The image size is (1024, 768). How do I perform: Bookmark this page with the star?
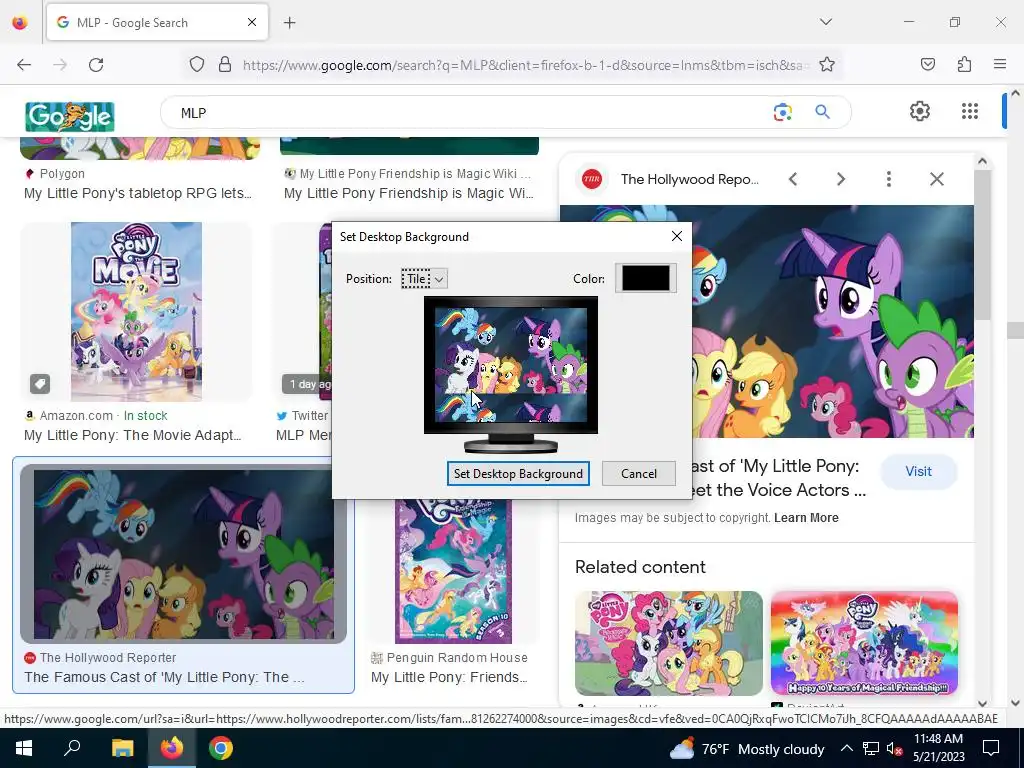click(x=827, y=65)
